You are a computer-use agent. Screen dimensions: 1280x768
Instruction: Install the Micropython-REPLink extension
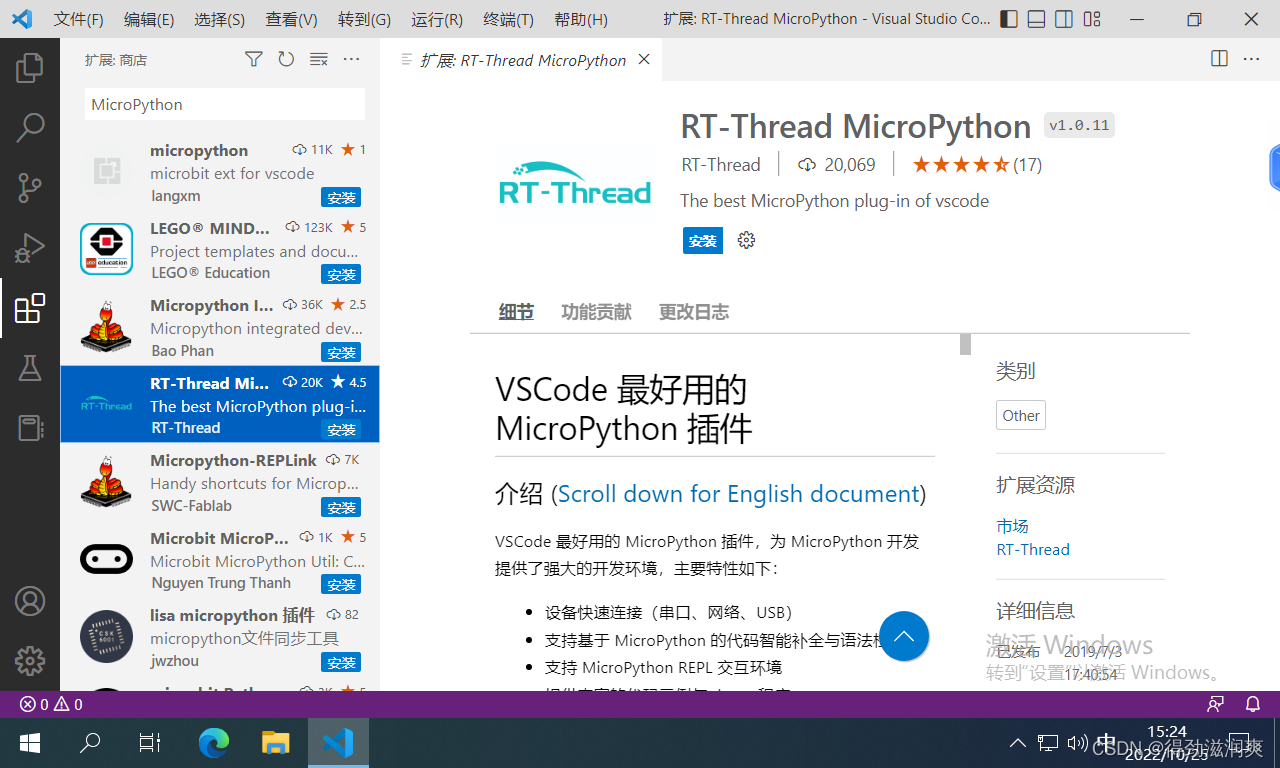[341, 507]
